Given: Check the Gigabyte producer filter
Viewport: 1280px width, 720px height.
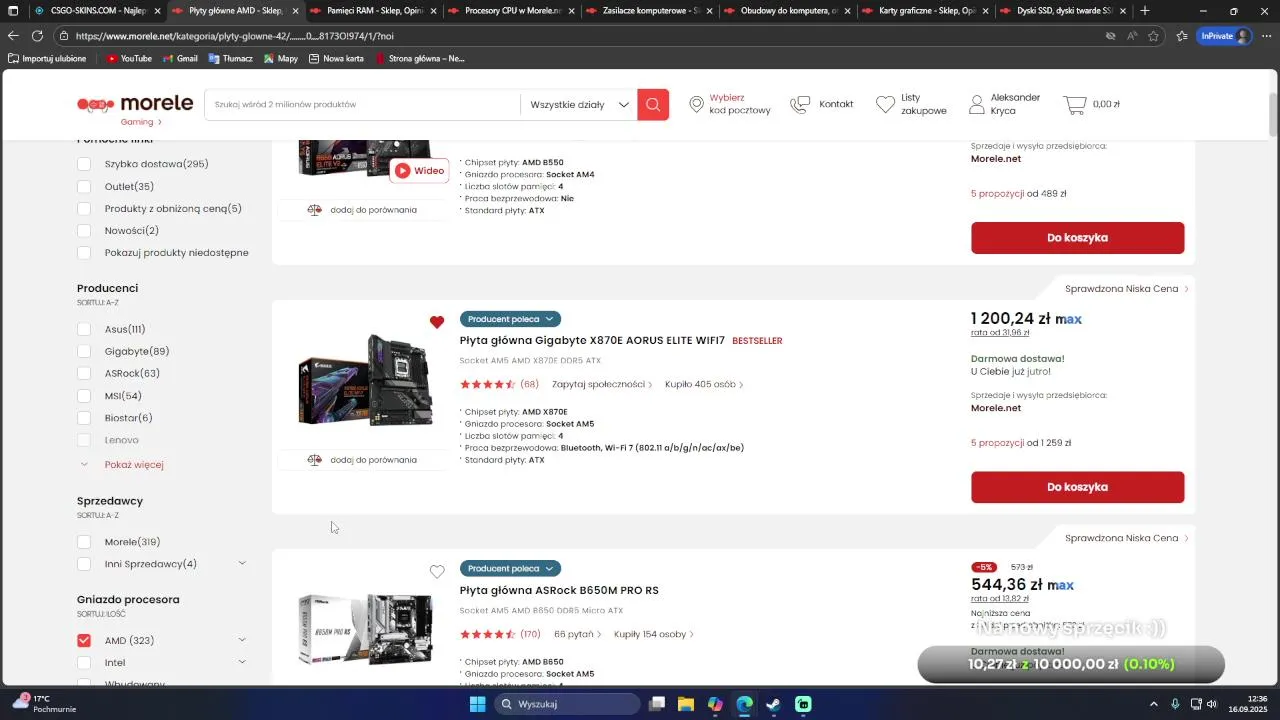Looking at the screenshot, I should pyautogui.click(x=84, y=351).
